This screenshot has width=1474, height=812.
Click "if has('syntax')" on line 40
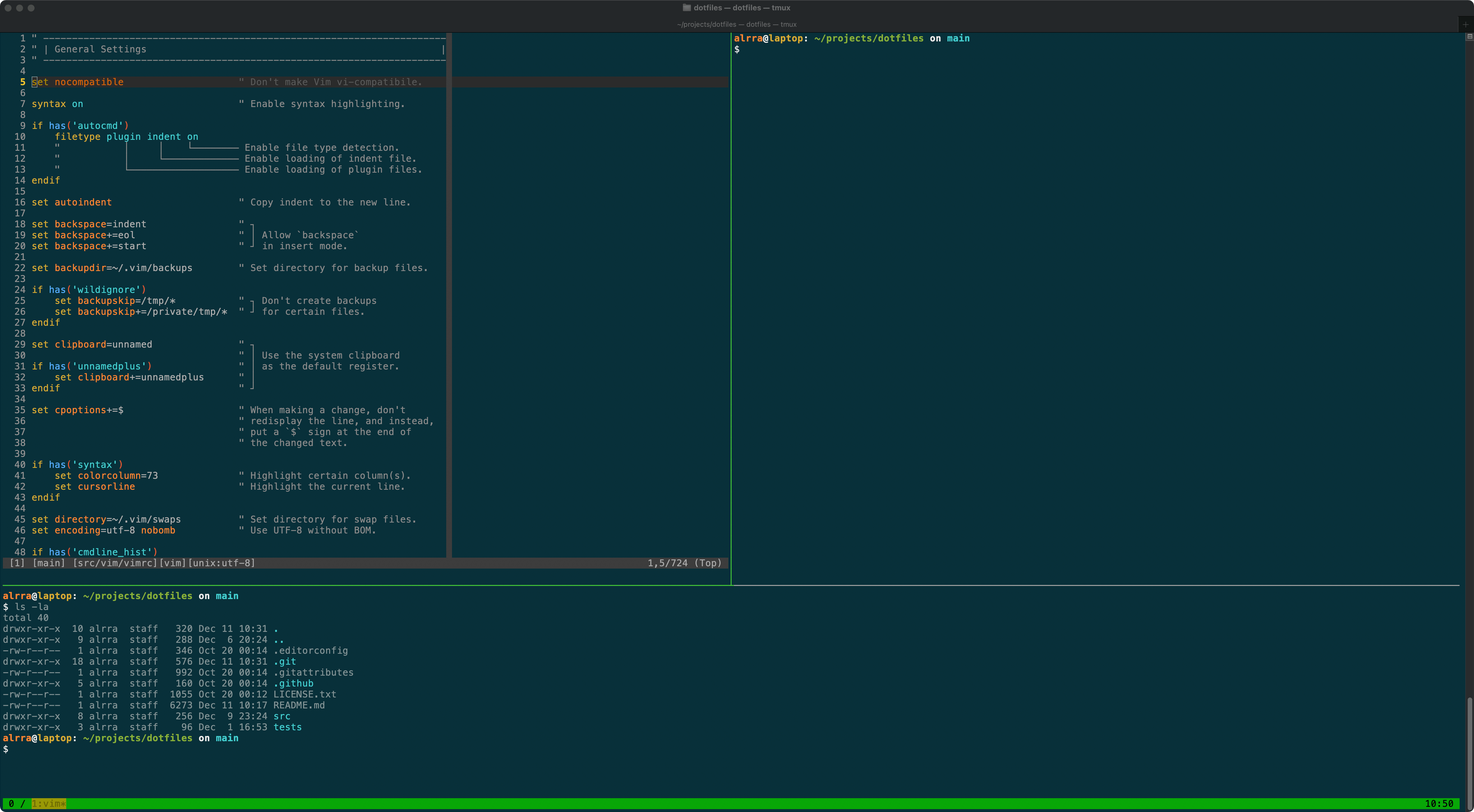coord(77,465)
